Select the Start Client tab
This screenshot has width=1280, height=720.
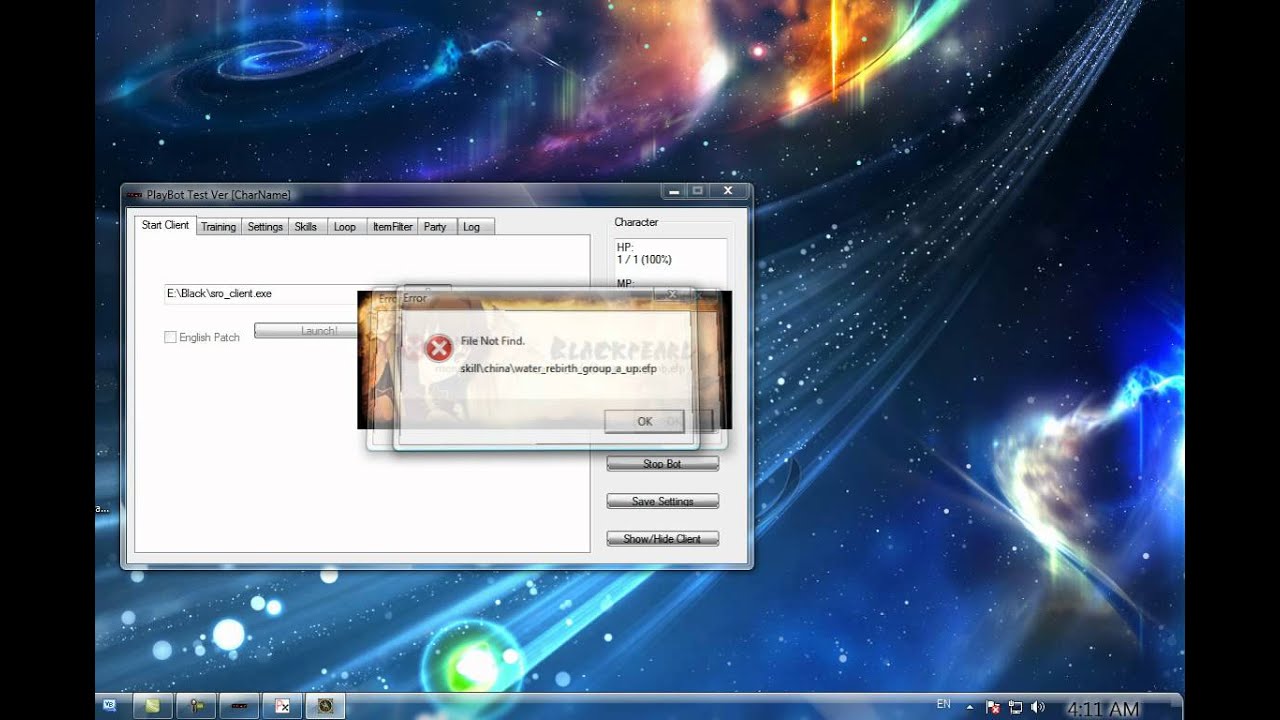click(165, 225)
